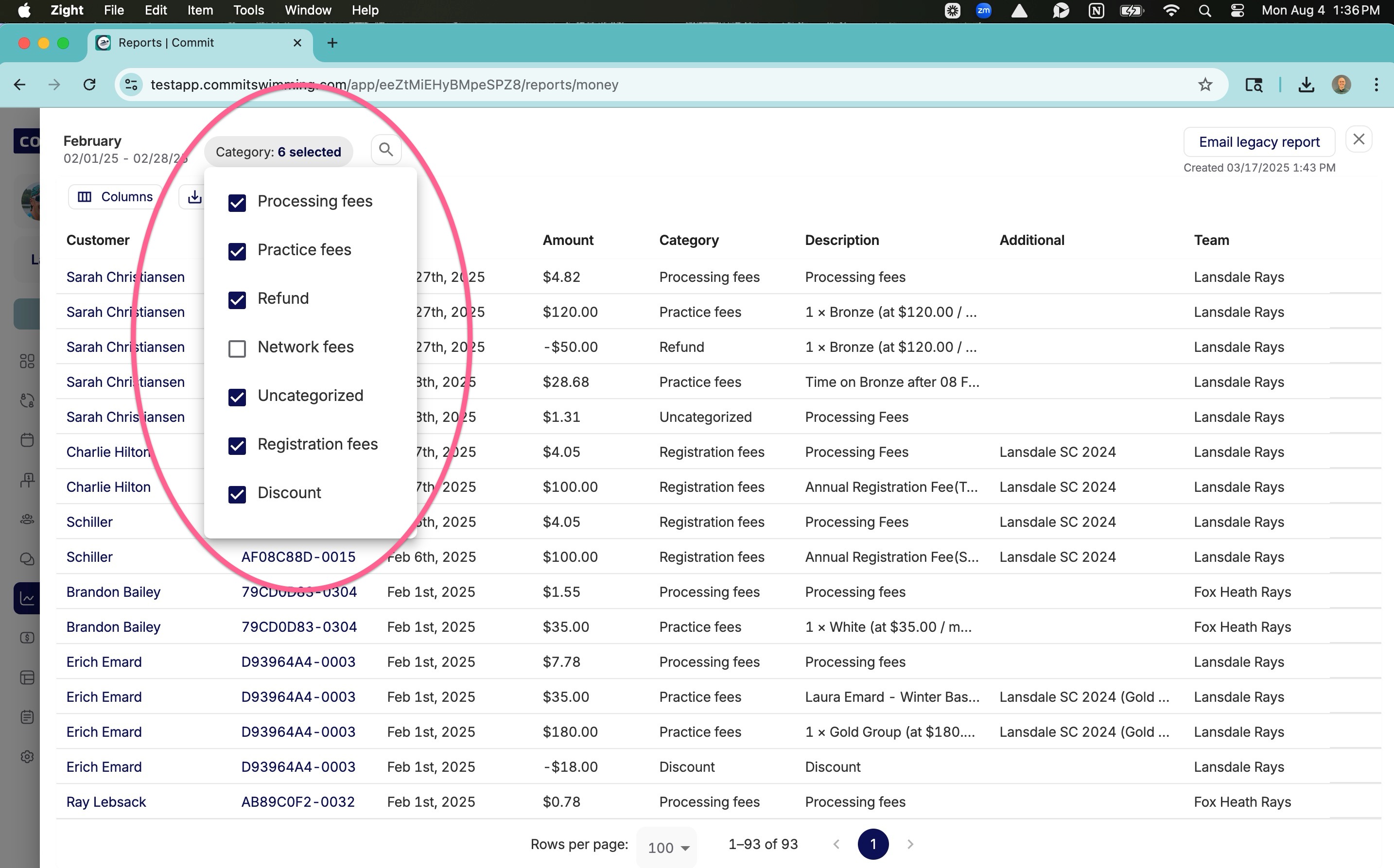The image size is (1394, 868).
Task: Click Email legacy report button
Action: click(1259, 142)
